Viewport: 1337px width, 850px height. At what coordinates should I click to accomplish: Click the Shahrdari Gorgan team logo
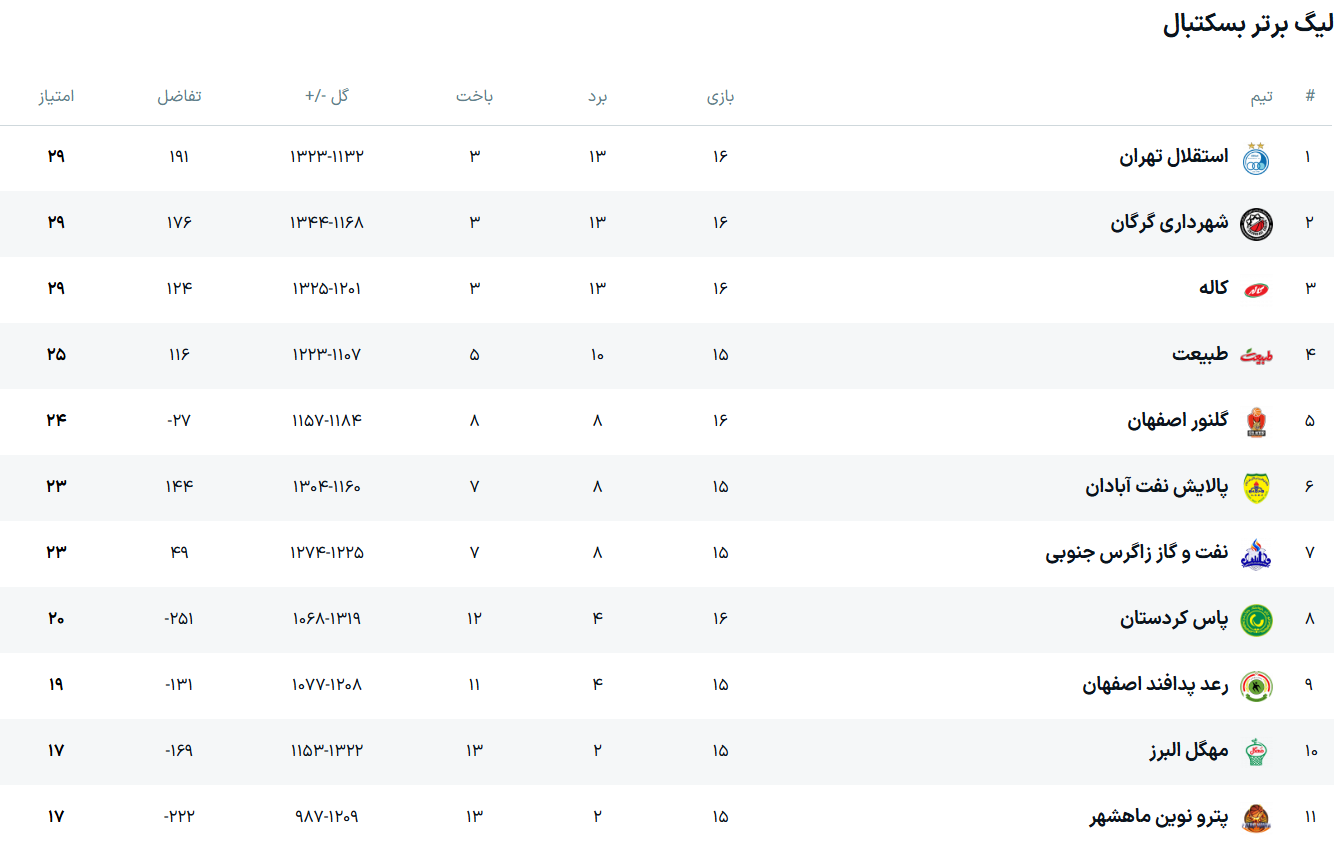click(1256, 224)
